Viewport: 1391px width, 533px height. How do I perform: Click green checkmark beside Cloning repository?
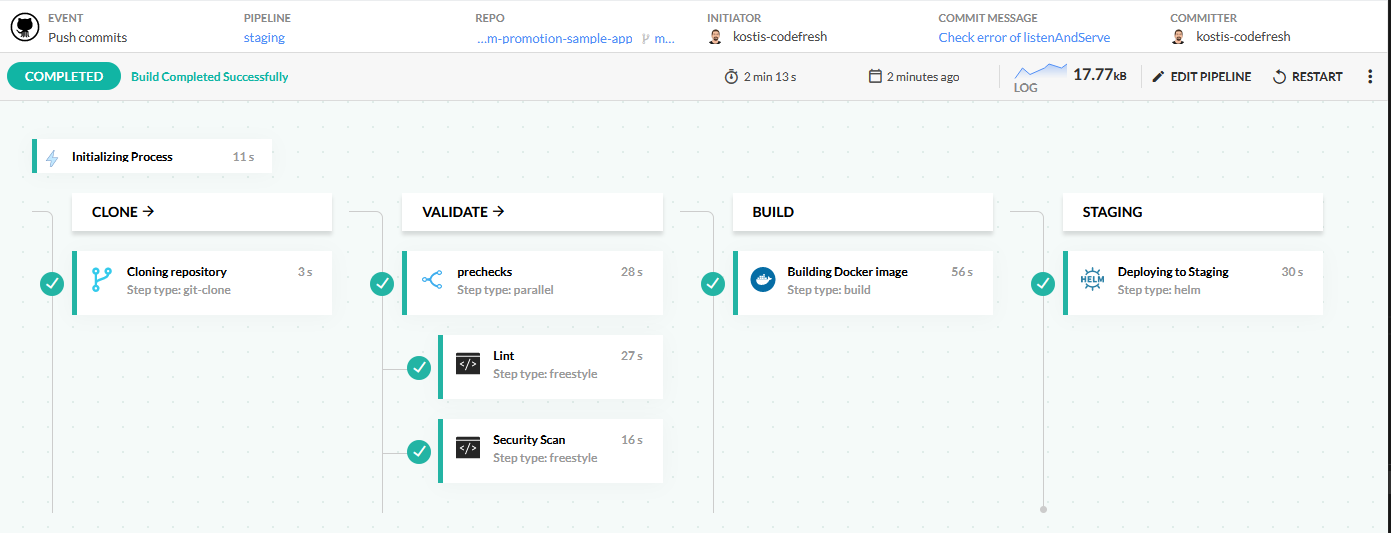52,284
